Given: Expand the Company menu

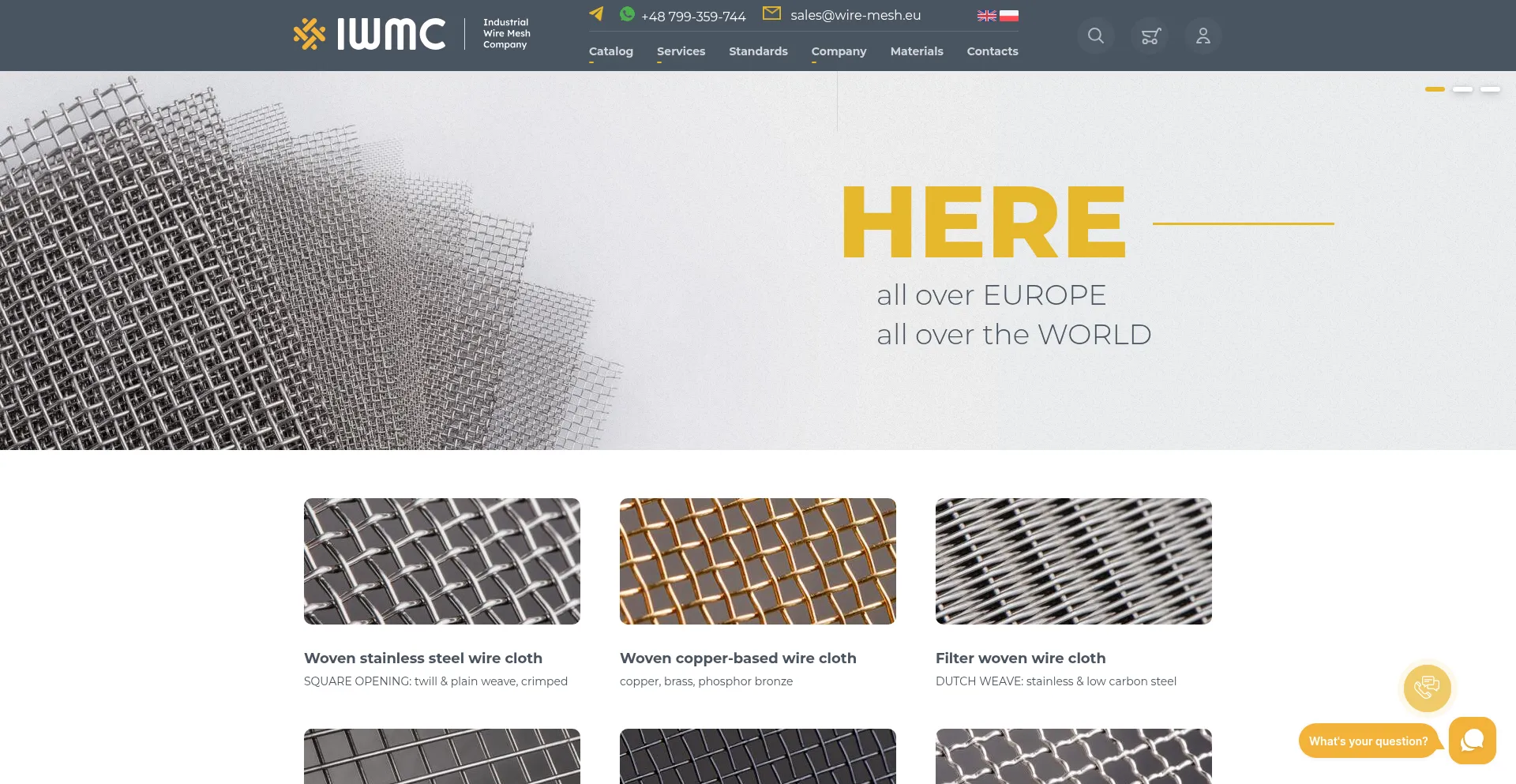Looking at the screenshot, I should point(839,51).
